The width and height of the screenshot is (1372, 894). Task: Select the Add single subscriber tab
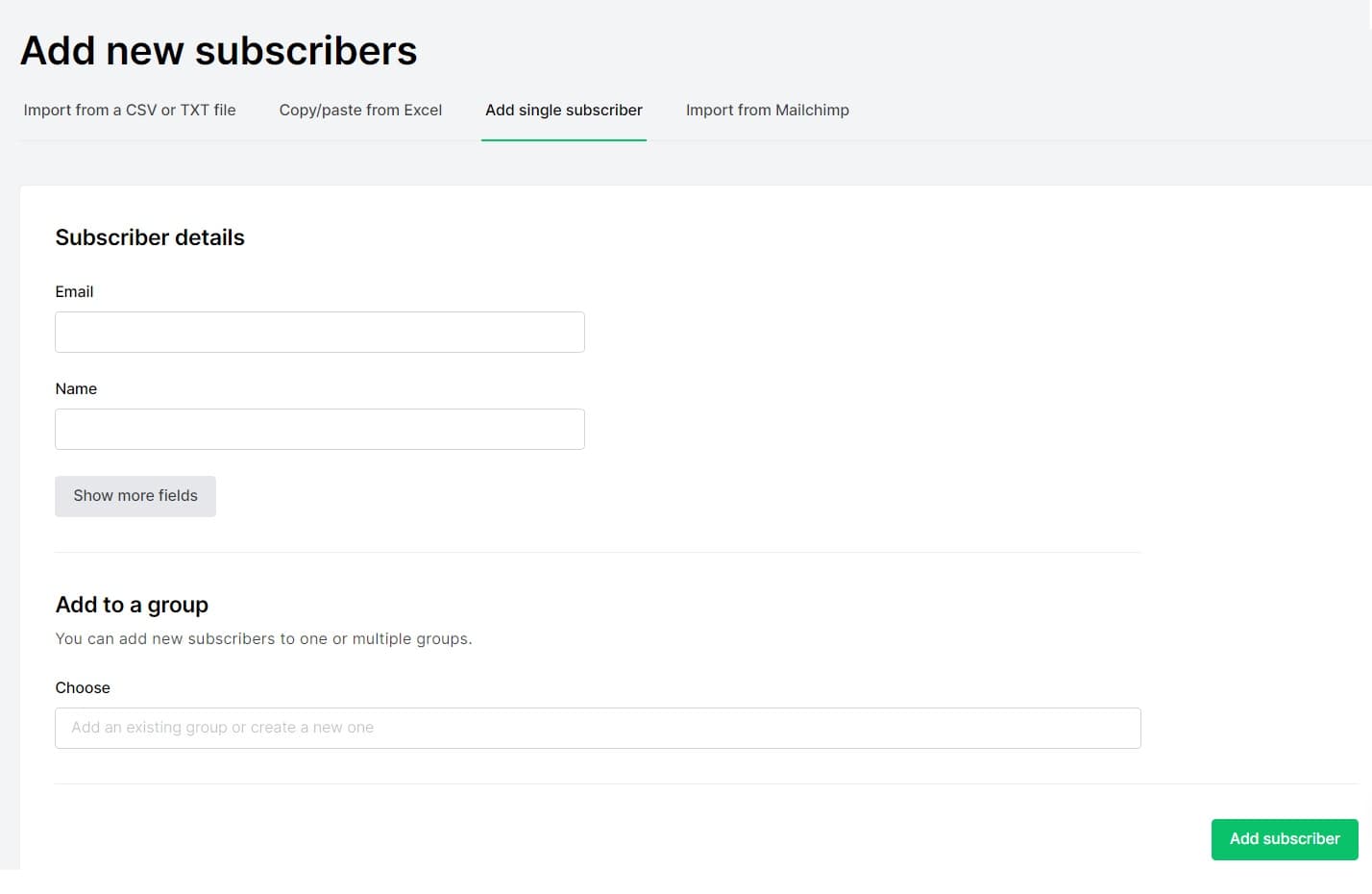pos(564,110)
